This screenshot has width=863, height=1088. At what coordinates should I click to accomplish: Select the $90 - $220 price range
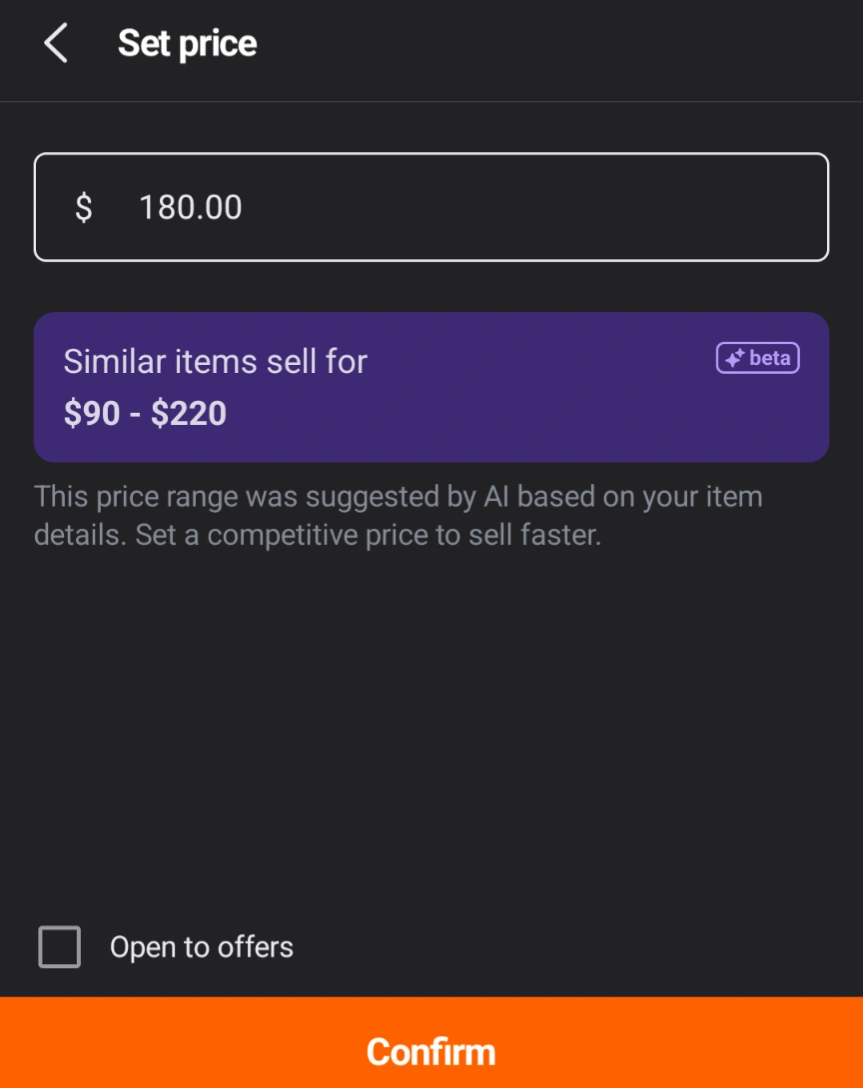pos(145,413)
